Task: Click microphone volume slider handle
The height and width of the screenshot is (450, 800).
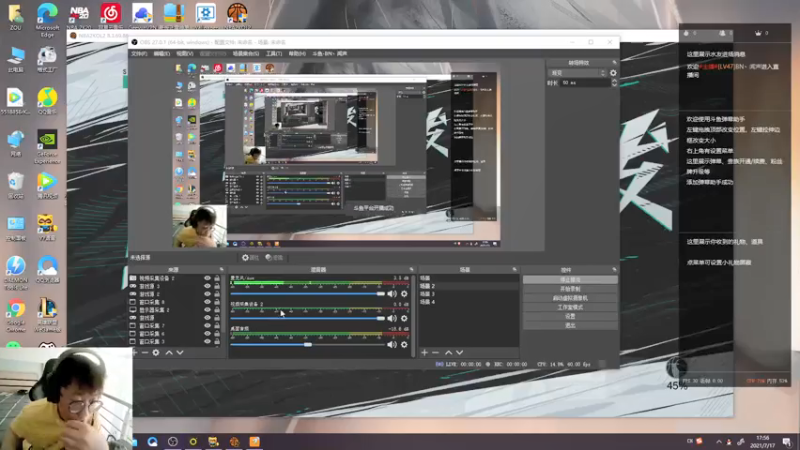Action: pos(381,294)
